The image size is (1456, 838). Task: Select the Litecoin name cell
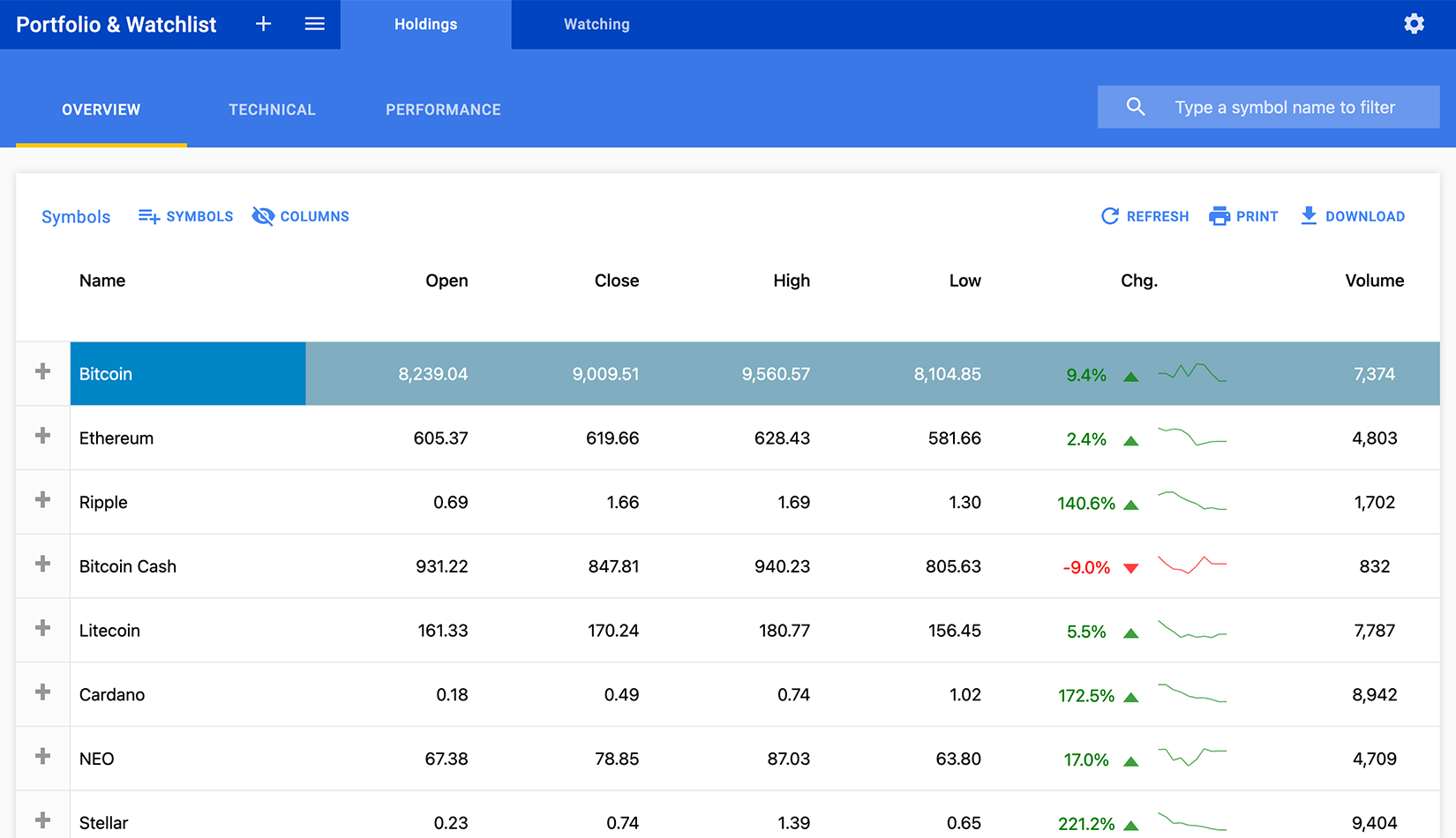tap(188, 630)
